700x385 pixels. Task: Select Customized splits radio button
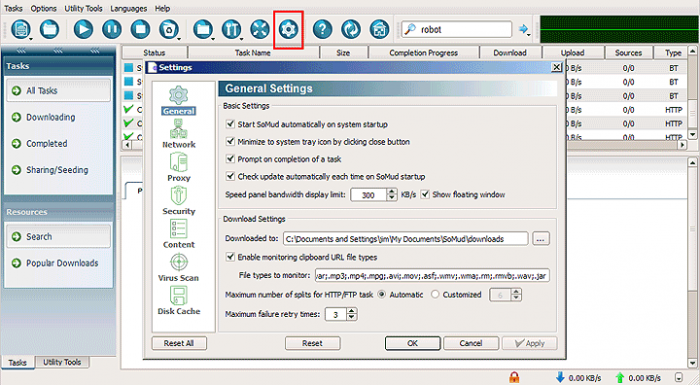coord(435,294)
